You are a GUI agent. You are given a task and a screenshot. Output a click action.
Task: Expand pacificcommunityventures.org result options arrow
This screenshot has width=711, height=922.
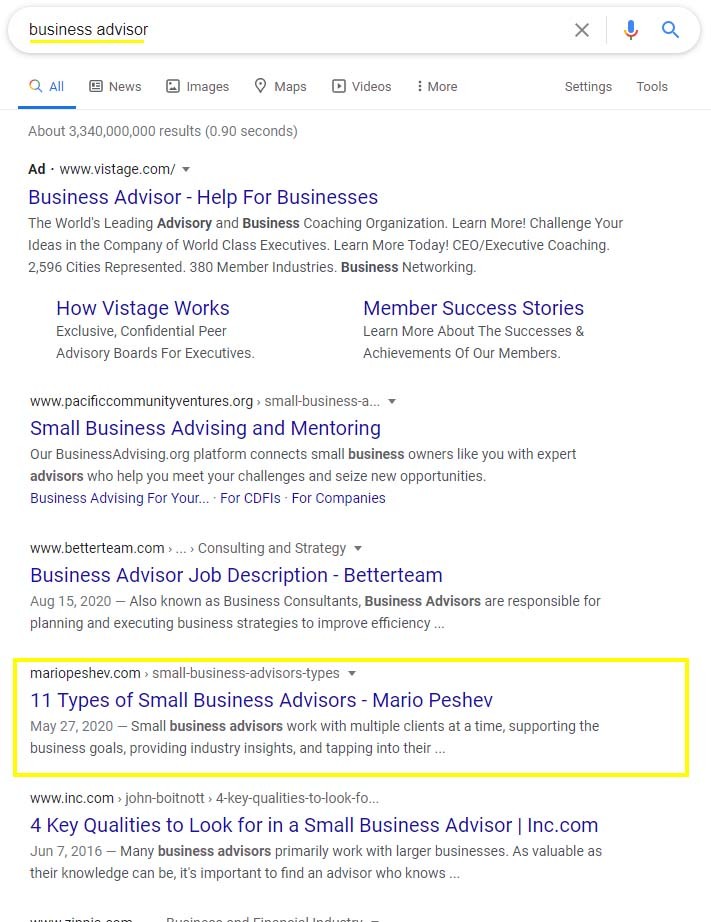392,401
